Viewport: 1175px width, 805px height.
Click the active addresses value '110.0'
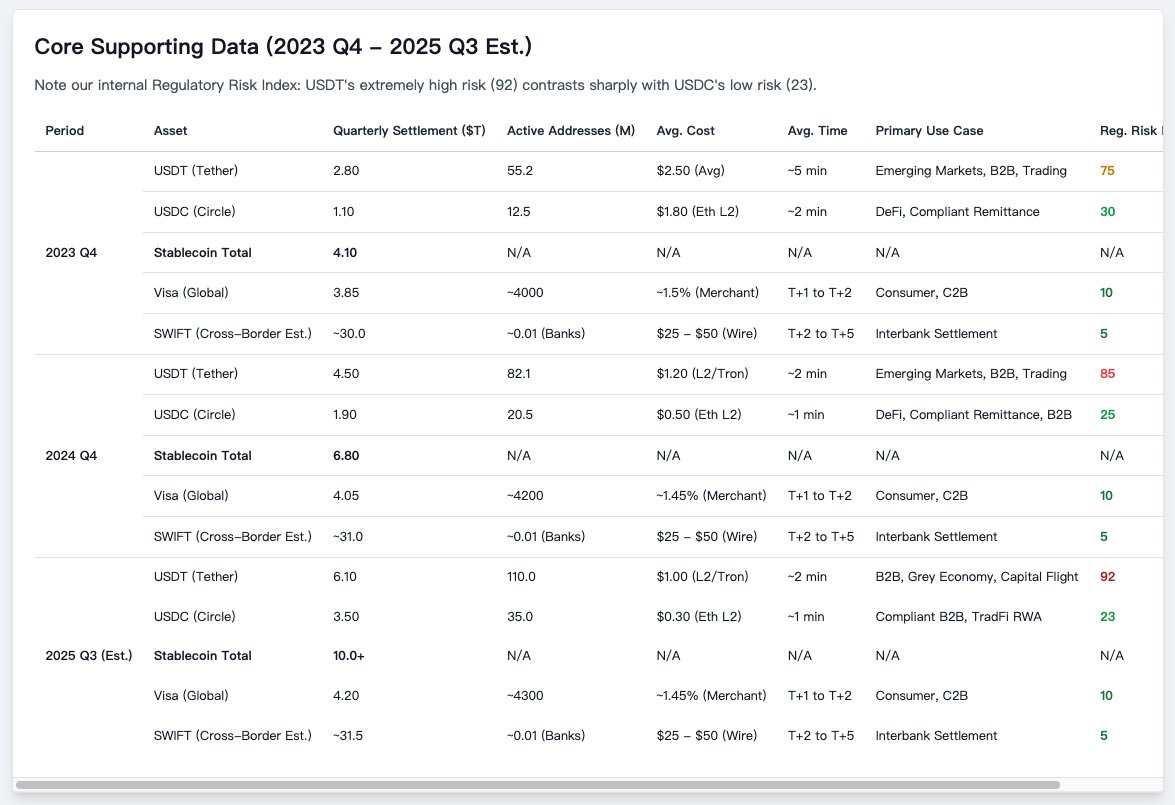(522, 577)
